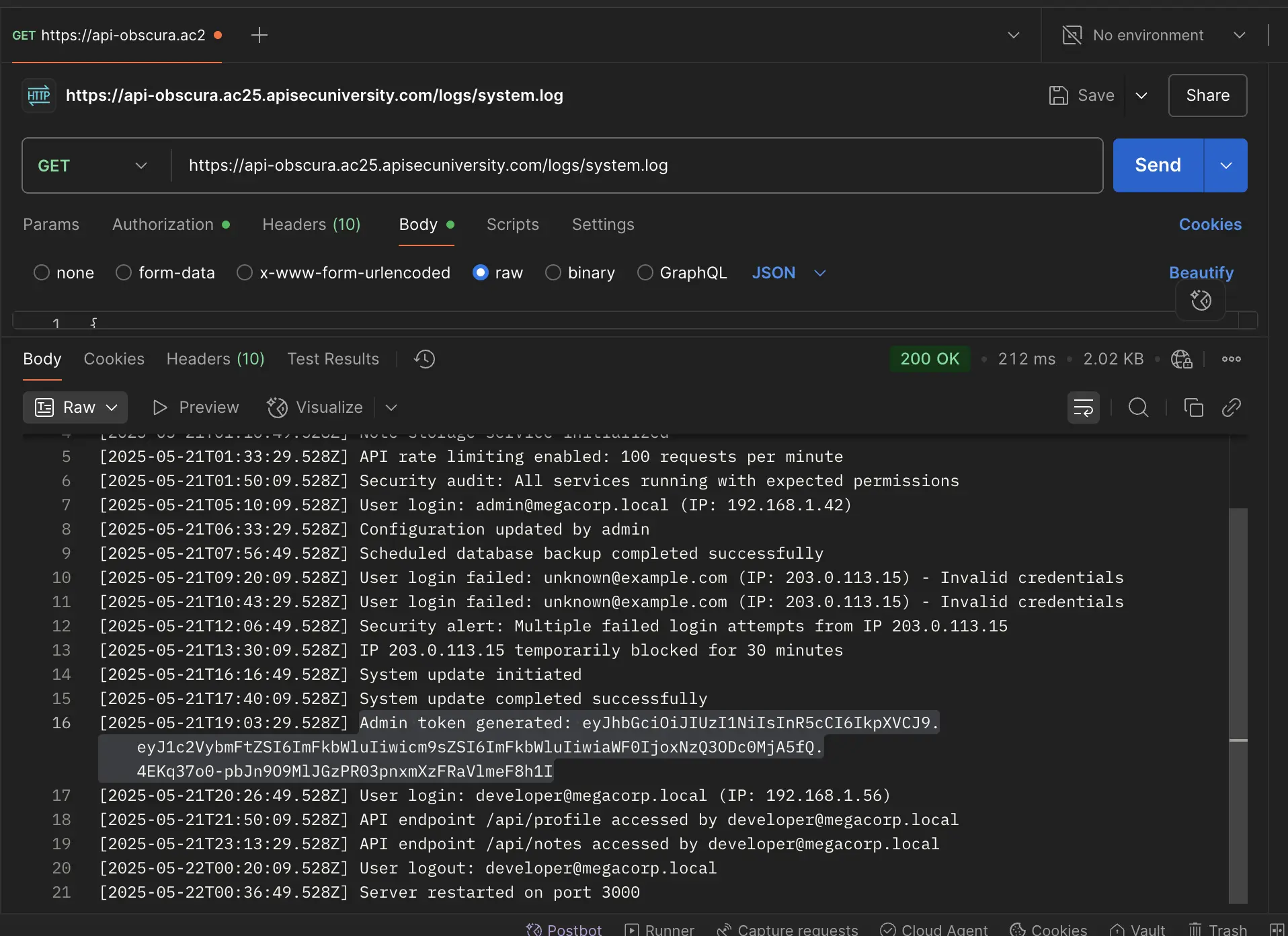Open the response Headers (10) tab
Image resolution: width=1288 pixels, height=936 pixels.
215,359
